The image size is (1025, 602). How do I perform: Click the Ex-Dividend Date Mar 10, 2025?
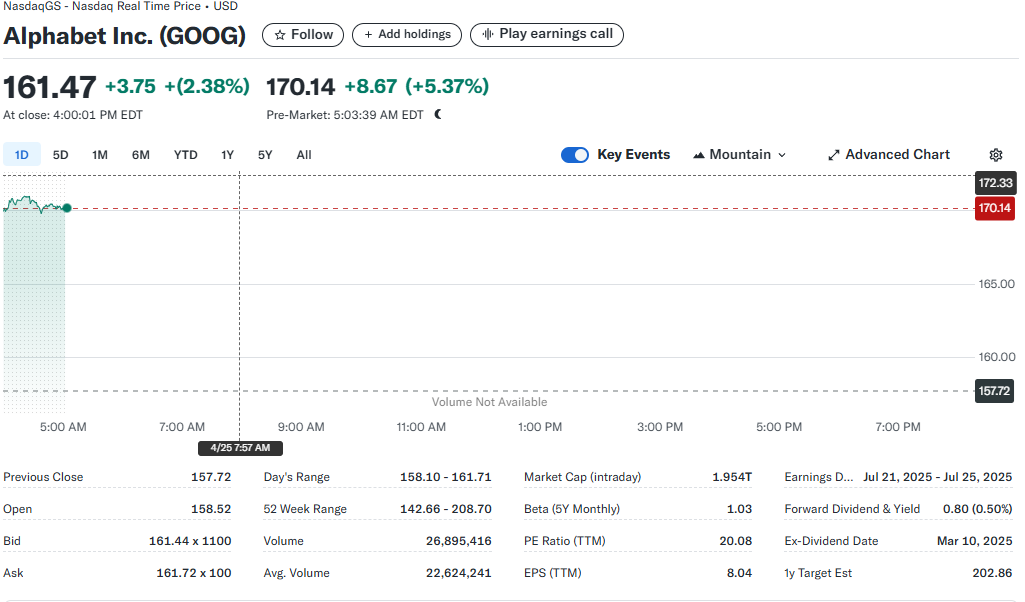(x=975, y=541)
